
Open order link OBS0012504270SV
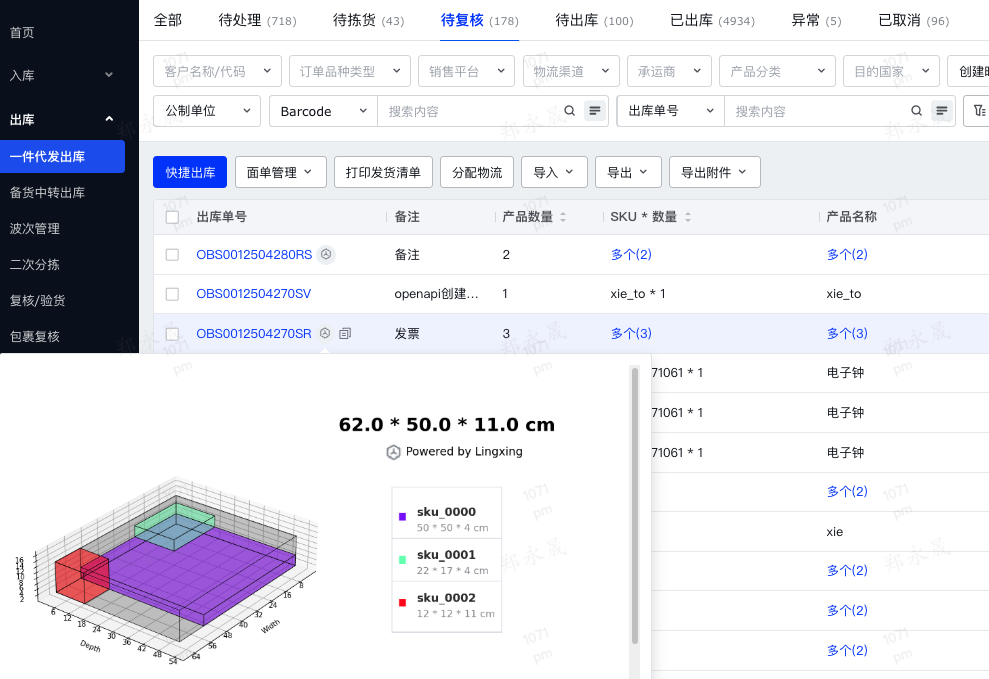tap(253, 294)
